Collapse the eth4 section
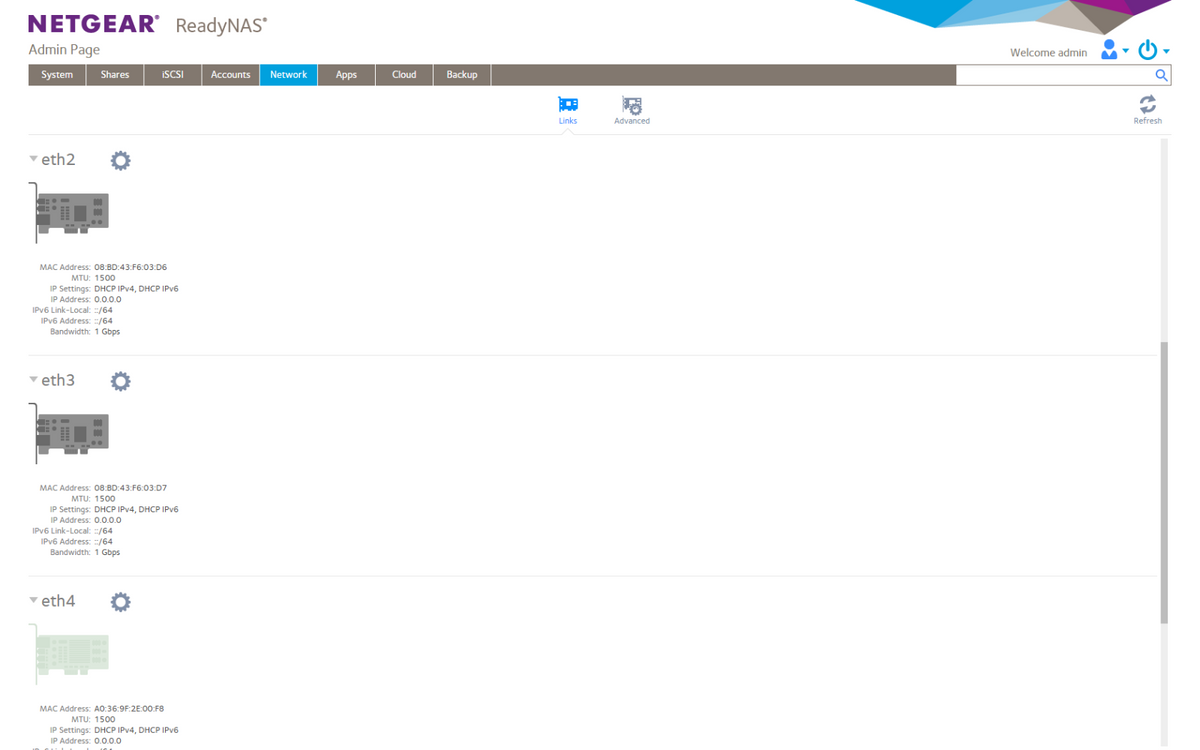Image resolution: width=1200 pixels, height=750 pixels. [33, 601]
